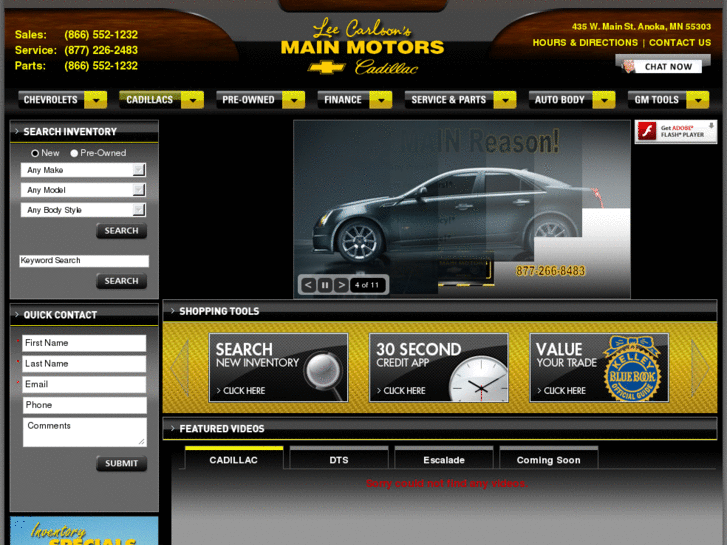727x545 pixels.
Task: Click the Last Name field
Action: pyautogui.click(x=84, y=364)
